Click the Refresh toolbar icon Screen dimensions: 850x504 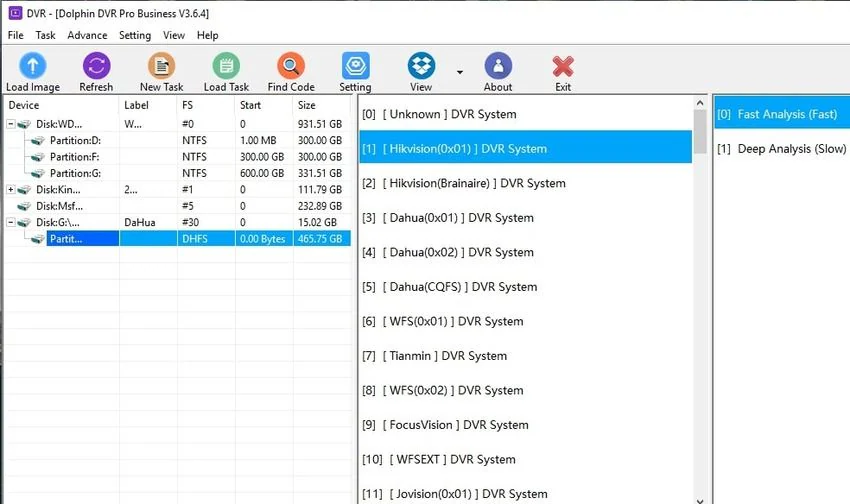click(x=96, y=66)
